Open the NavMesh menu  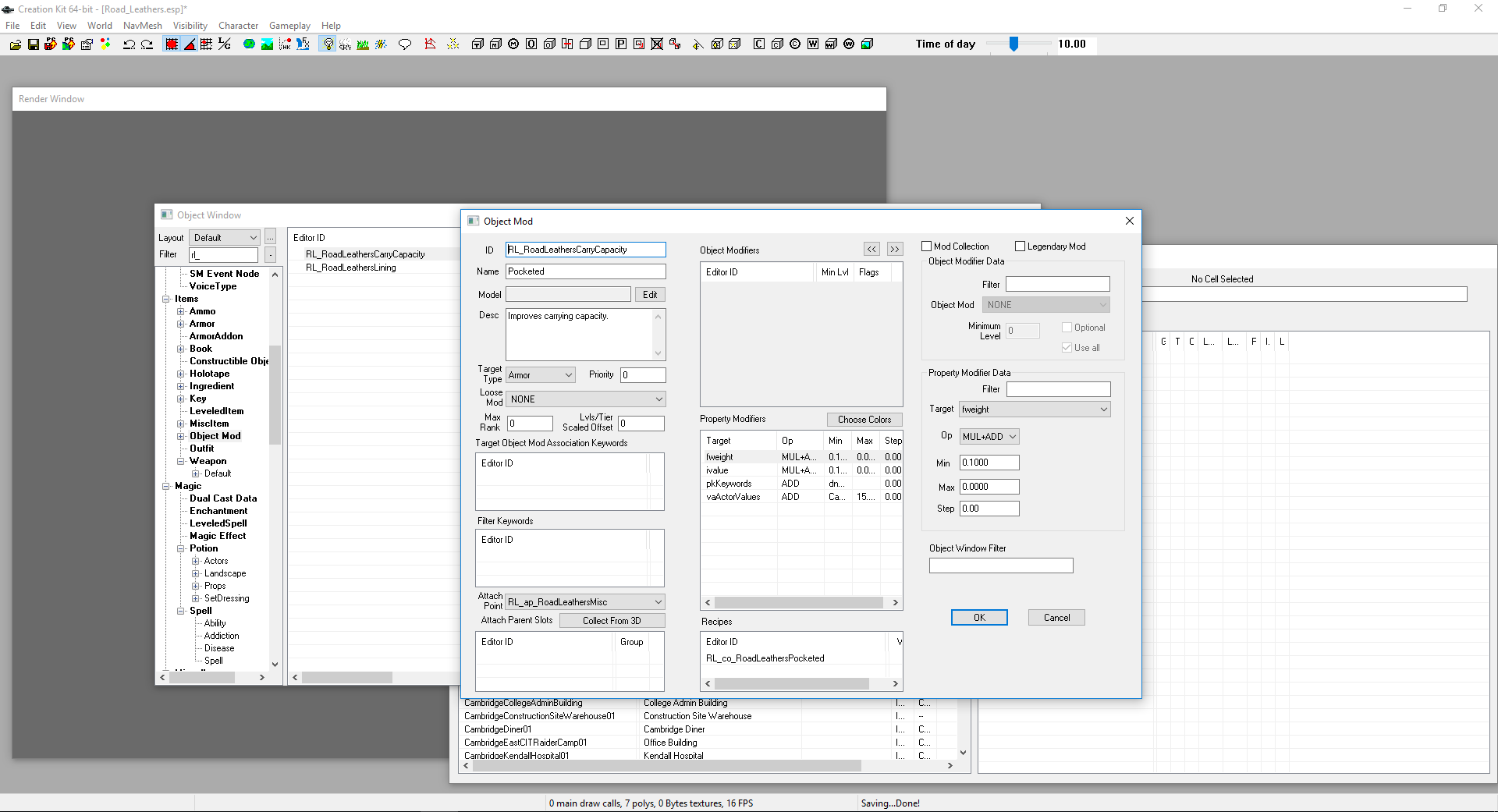(x=142, y=26)
